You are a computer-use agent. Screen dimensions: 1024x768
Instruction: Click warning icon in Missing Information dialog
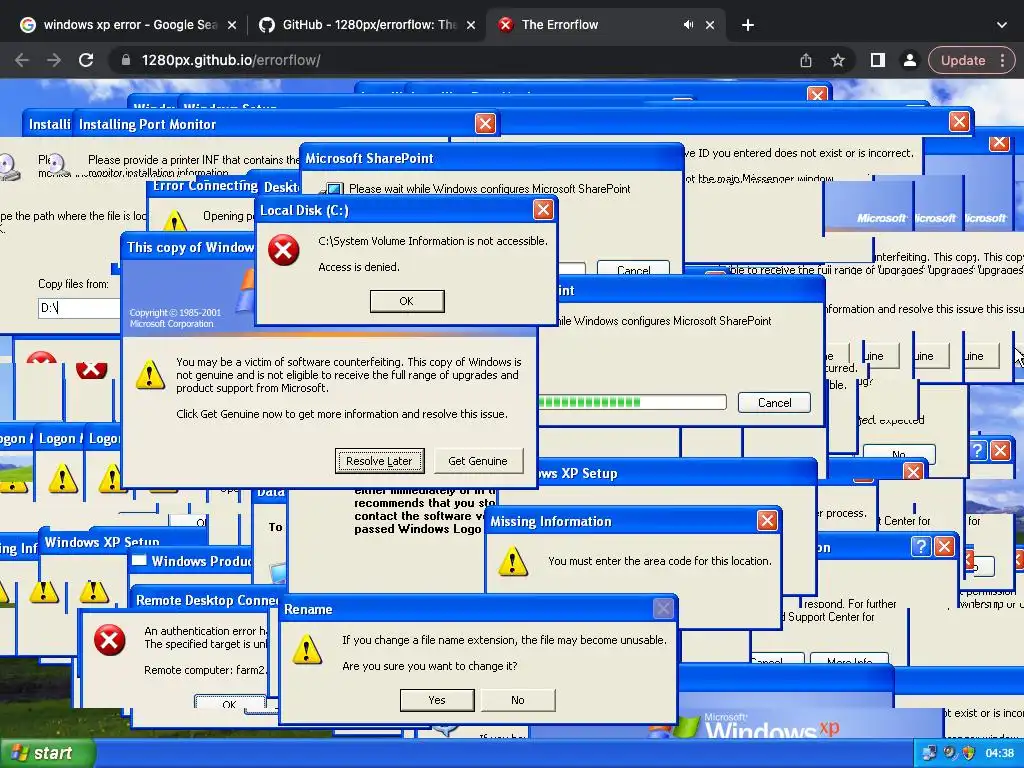[x=513, y=561]
